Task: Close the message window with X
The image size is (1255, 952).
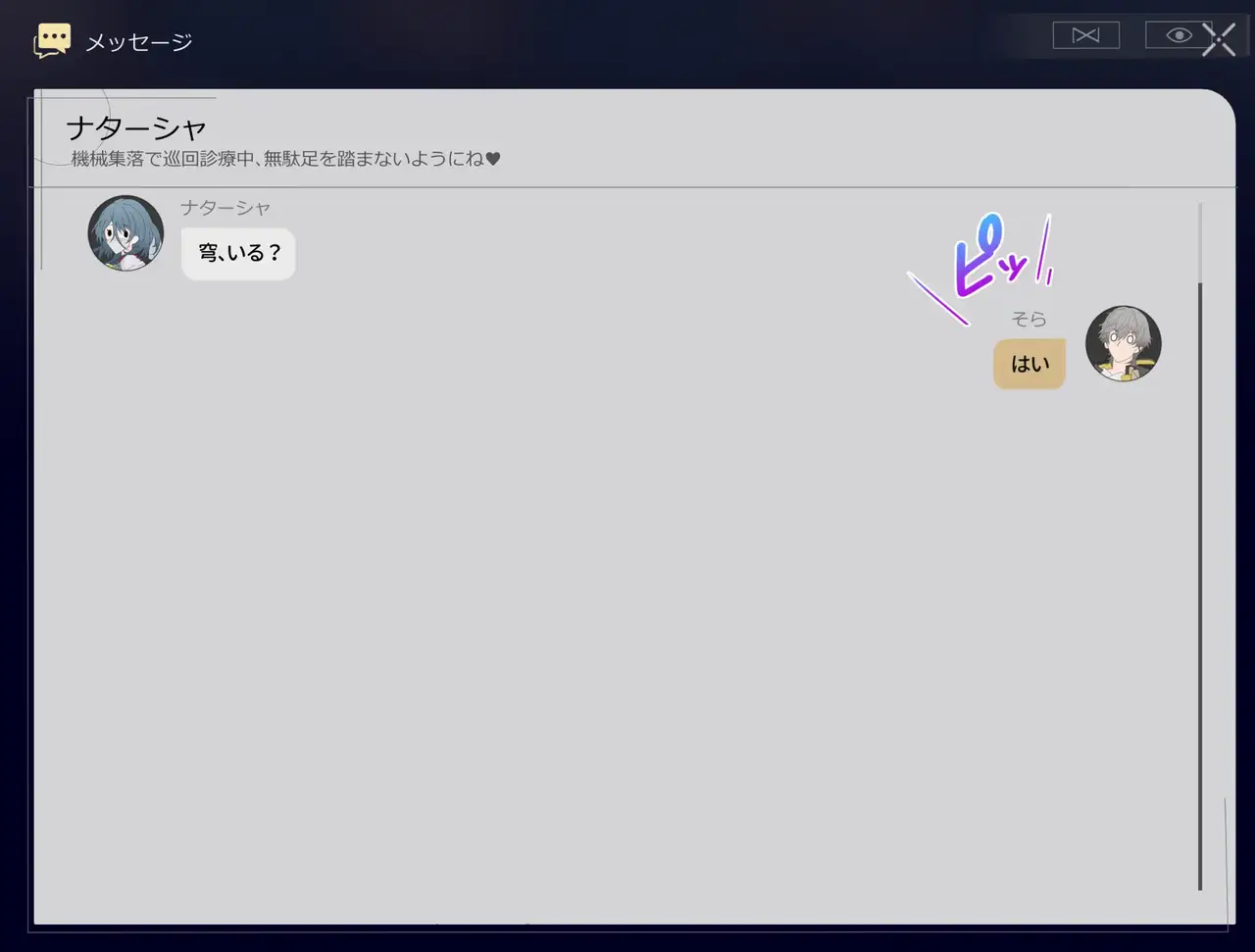Action: point(1219,39)
